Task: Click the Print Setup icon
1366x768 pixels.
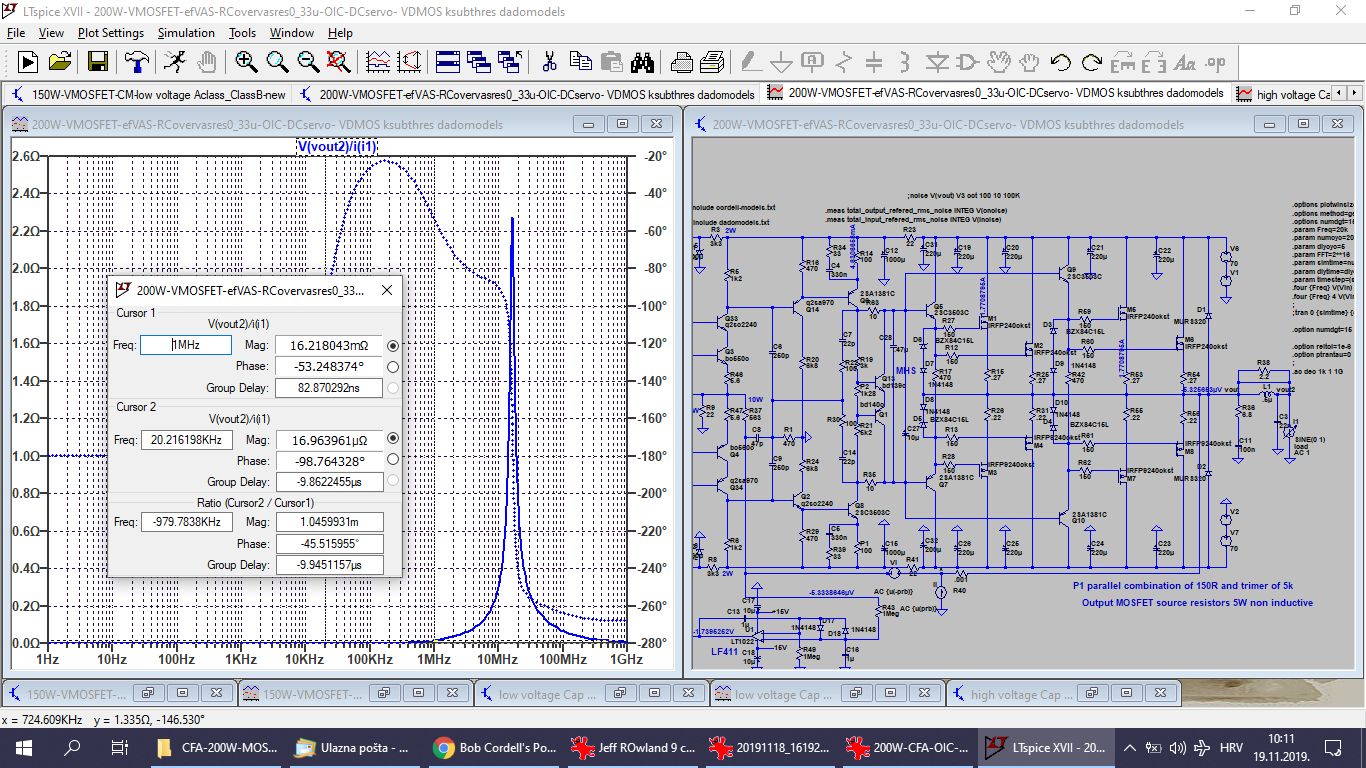Action: pos(682,62)
